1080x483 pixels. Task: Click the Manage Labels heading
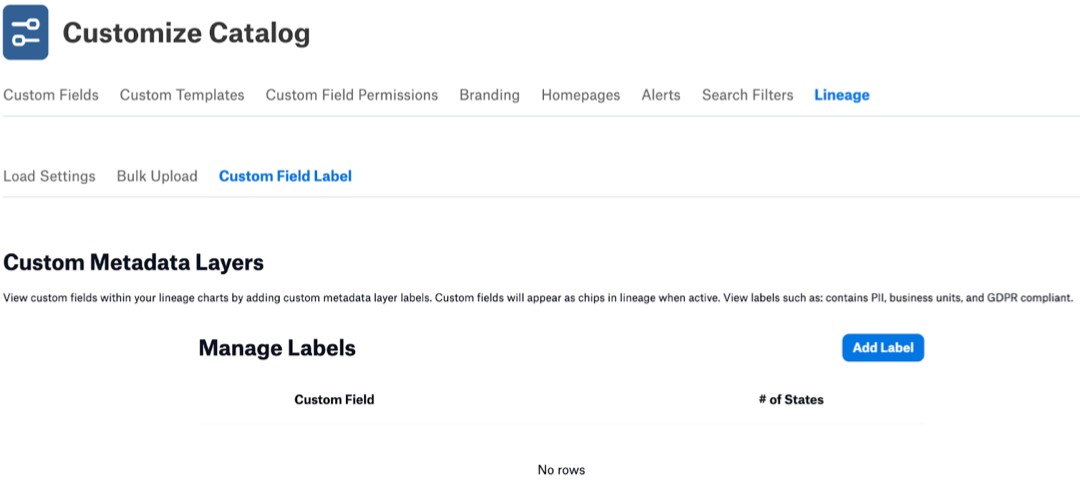click(x=277, y=348)
